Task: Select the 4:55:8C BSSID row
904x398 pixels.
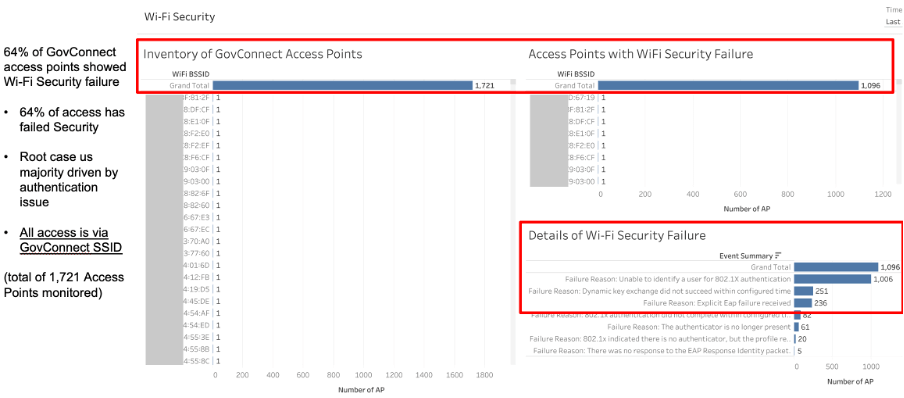Action: pyautogui.click(x=197, y=362)
